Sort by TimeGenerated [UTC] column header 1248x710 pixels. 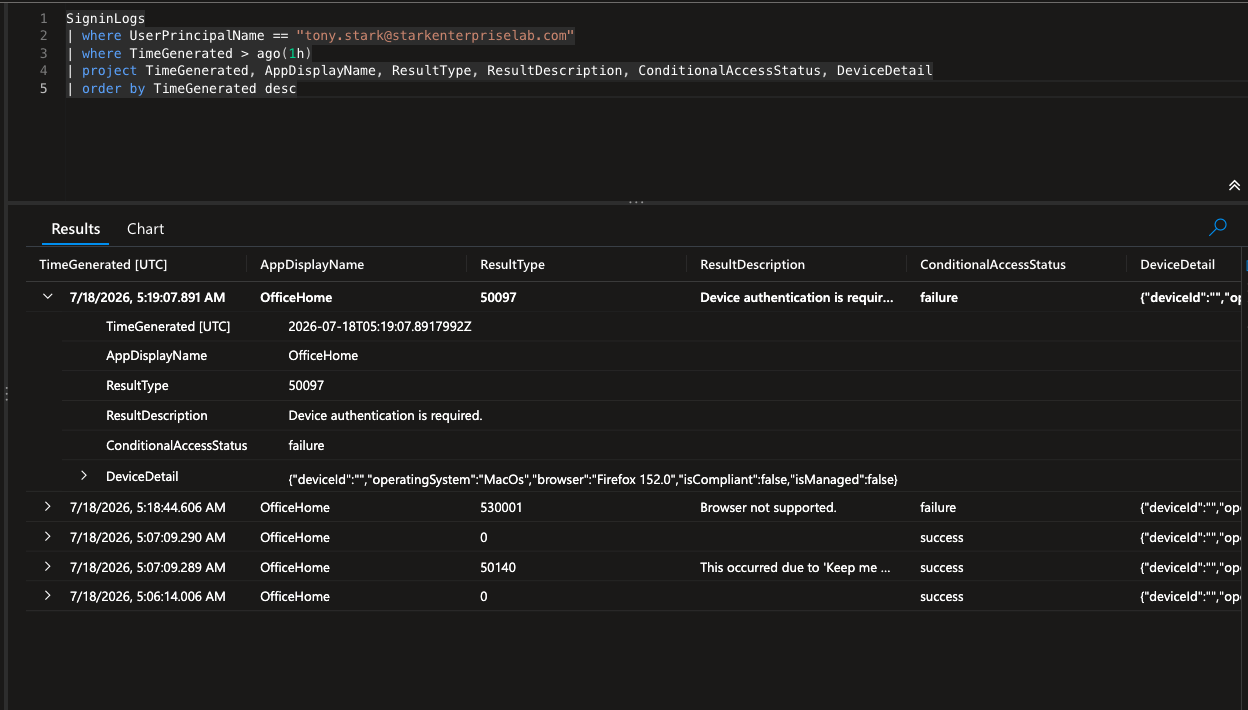point(103,265)
